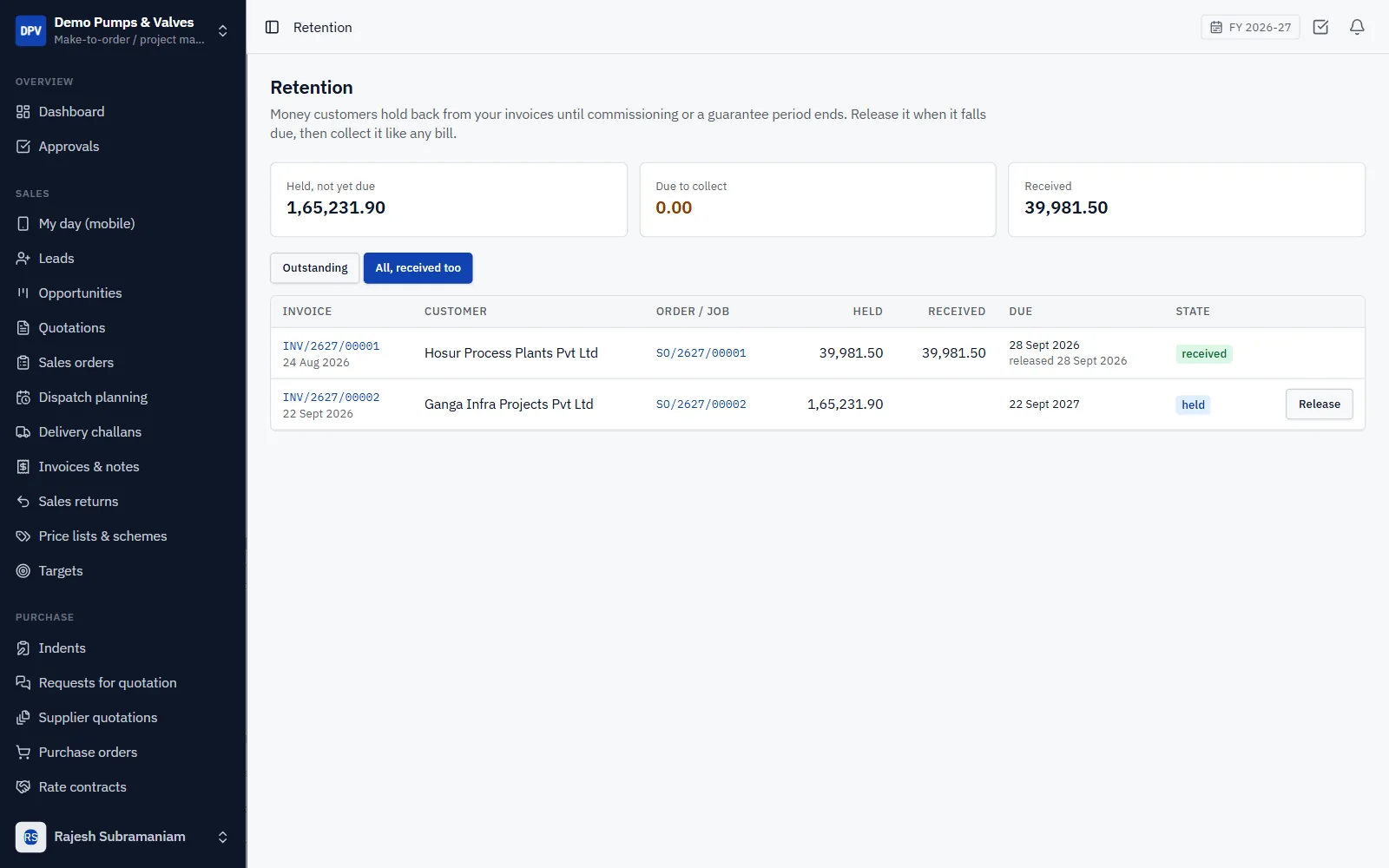Viewport: 1389px width, 868px height.
Task: Click the Indents icon
Action: click(x=23, y=648)
